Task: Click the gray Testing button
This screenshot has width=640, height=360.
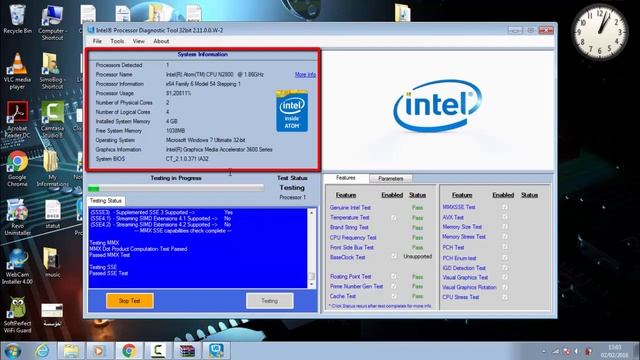Action: [269, 301]
